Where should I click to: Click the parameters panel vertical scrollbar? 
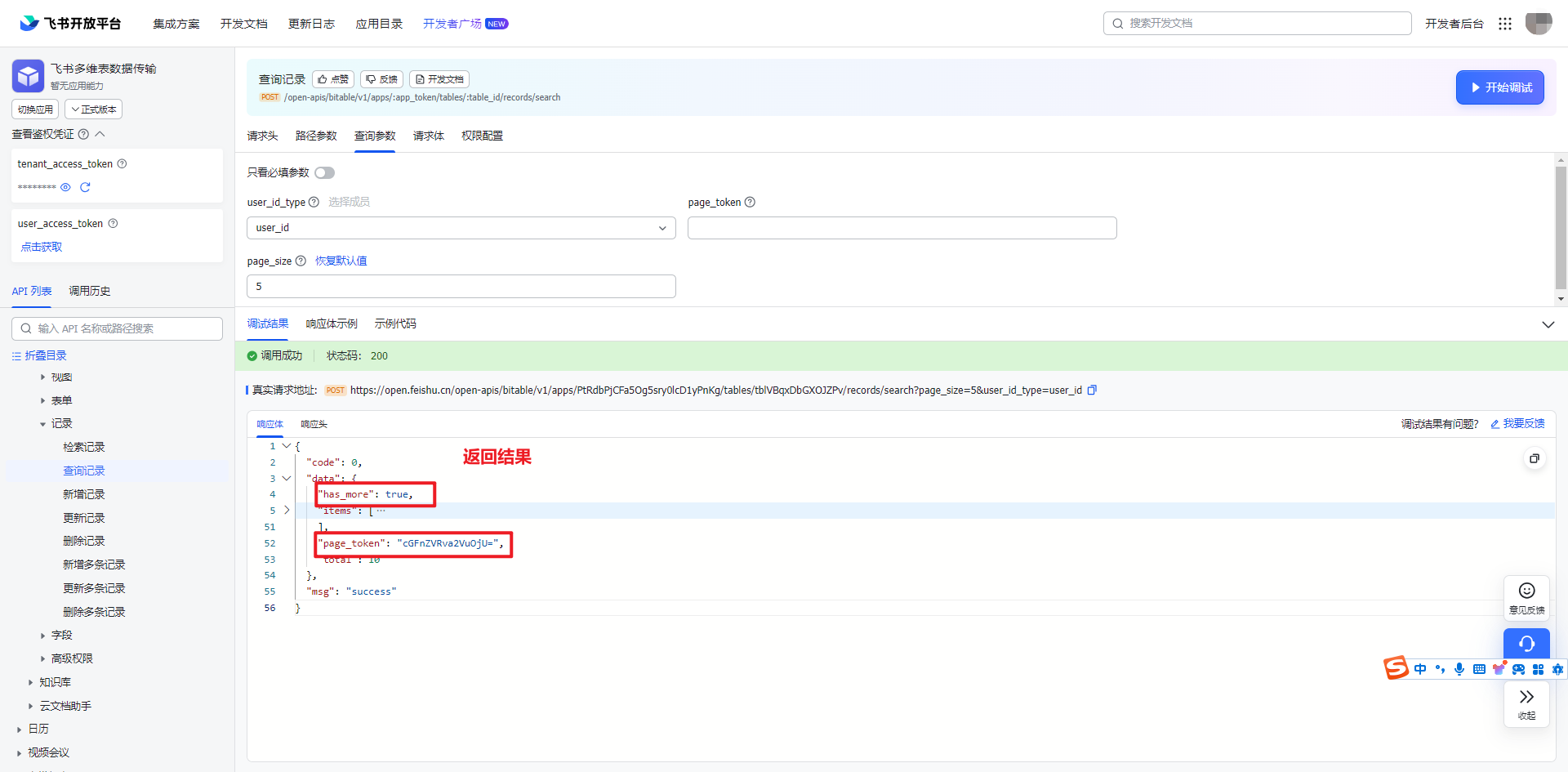1561,229
